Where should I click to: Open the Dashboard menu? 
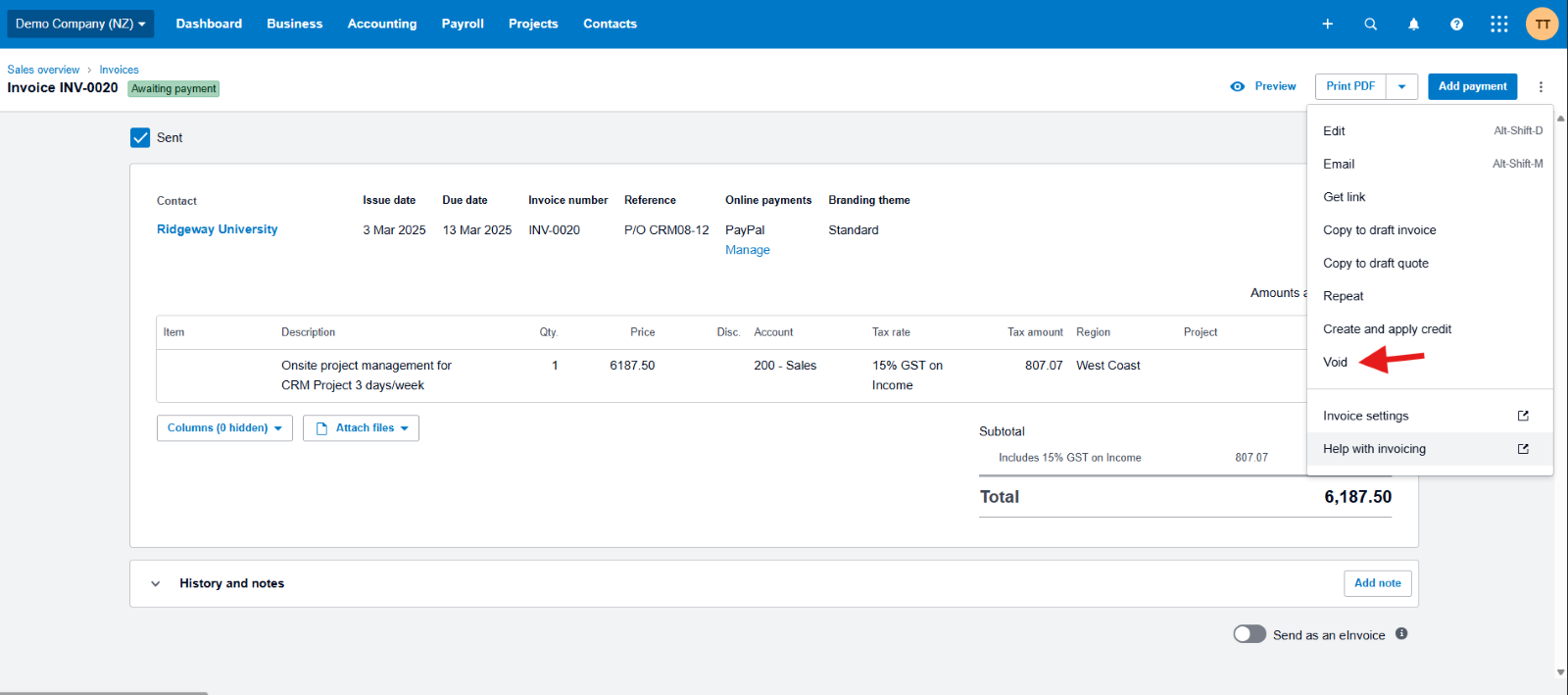(209, 24)
